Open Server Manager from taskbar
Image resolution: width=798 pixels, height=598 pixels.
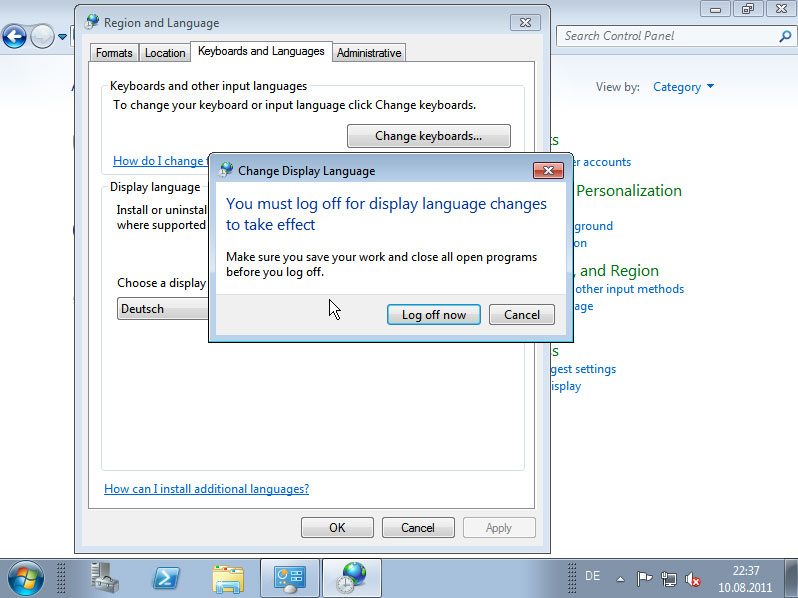(x=105, y=577)
